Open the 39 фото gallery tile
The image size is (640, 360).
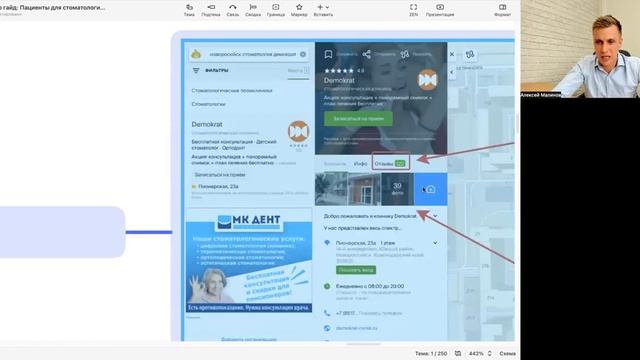398,189
